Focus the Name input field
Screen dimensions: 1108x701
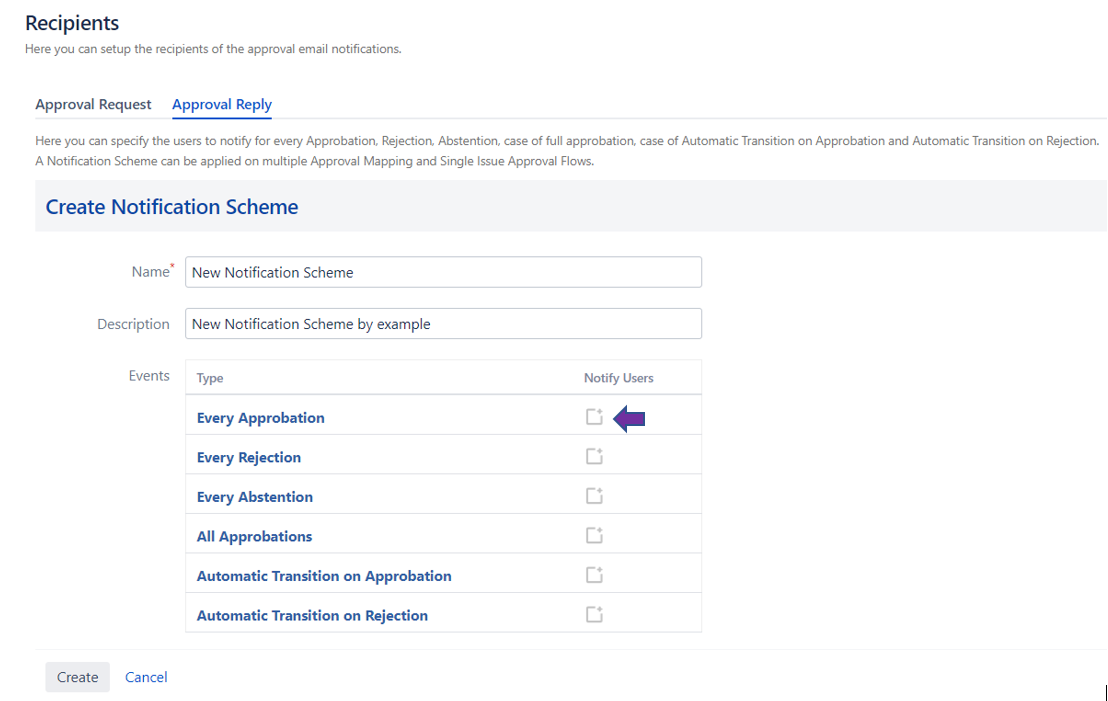(443, 272)
